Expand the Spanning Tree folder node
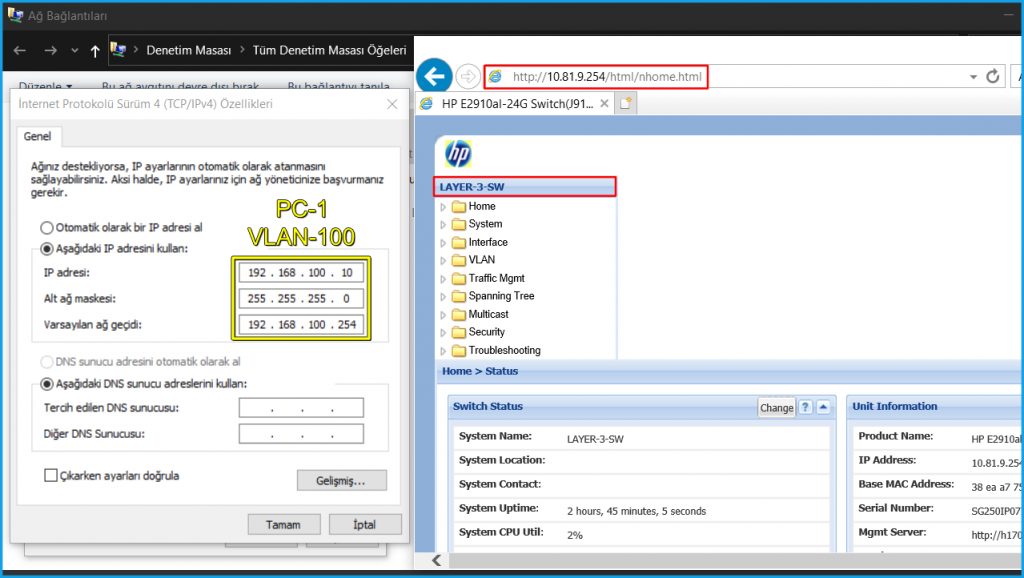The width and height of the screenshot is (1024, 578). (x=443, y=297)
